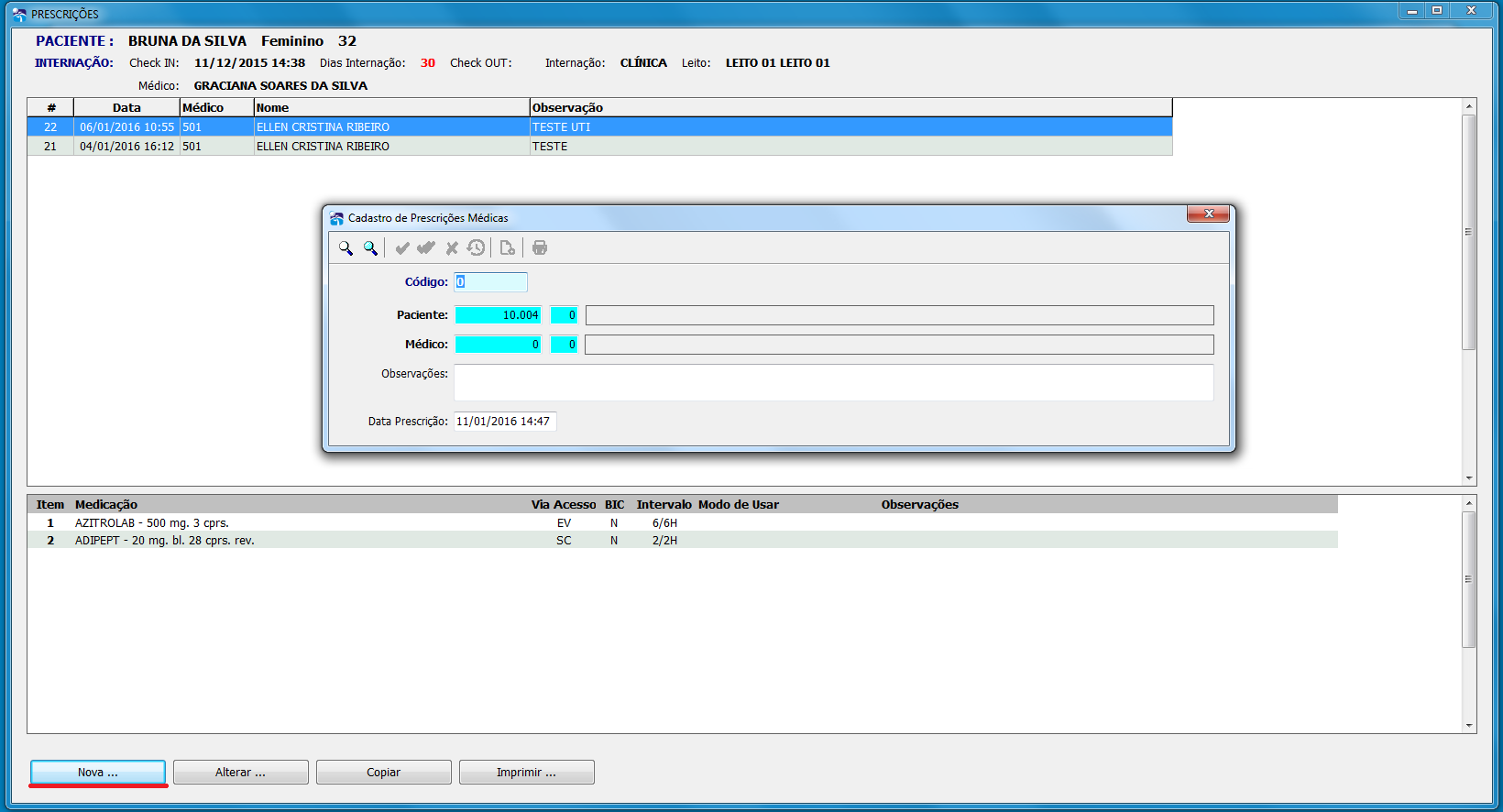
Task: Click medication list scrollbar up arrow
Action: (x=1469, y=503)
